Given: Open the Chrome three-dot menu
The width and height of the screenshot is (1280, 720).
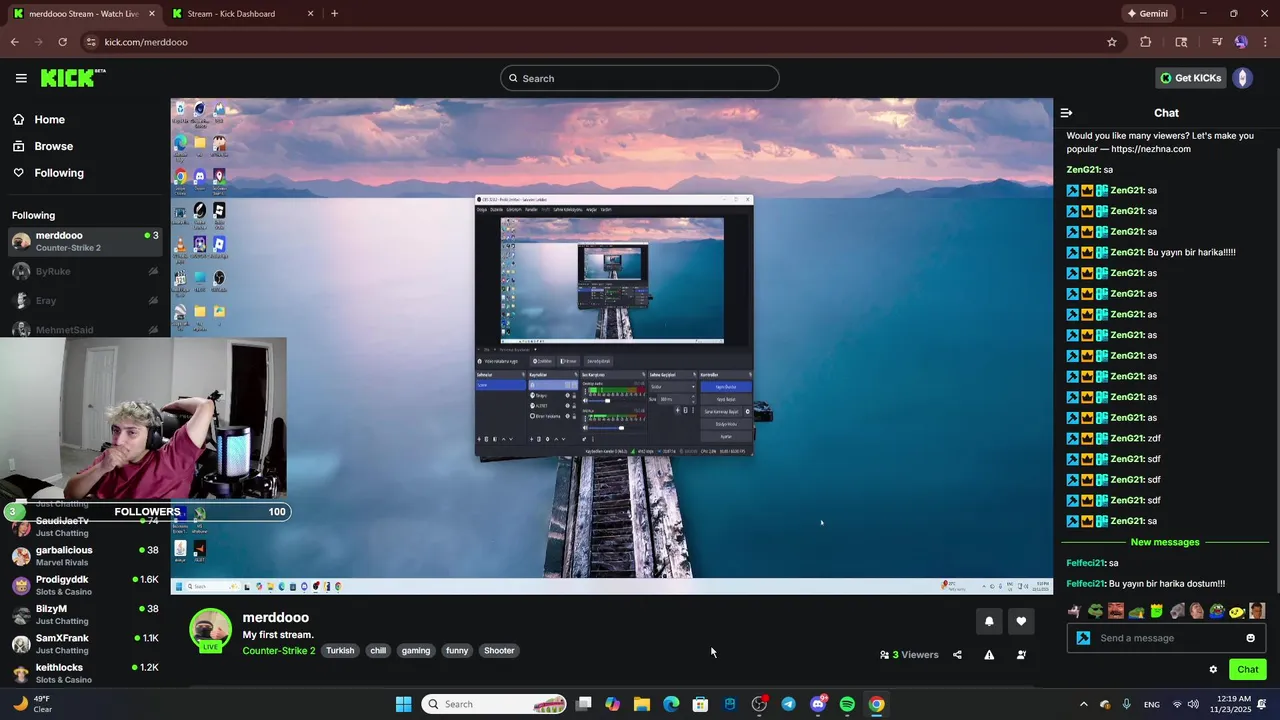Looking at the screenshot, I should tap(1266, 42).
